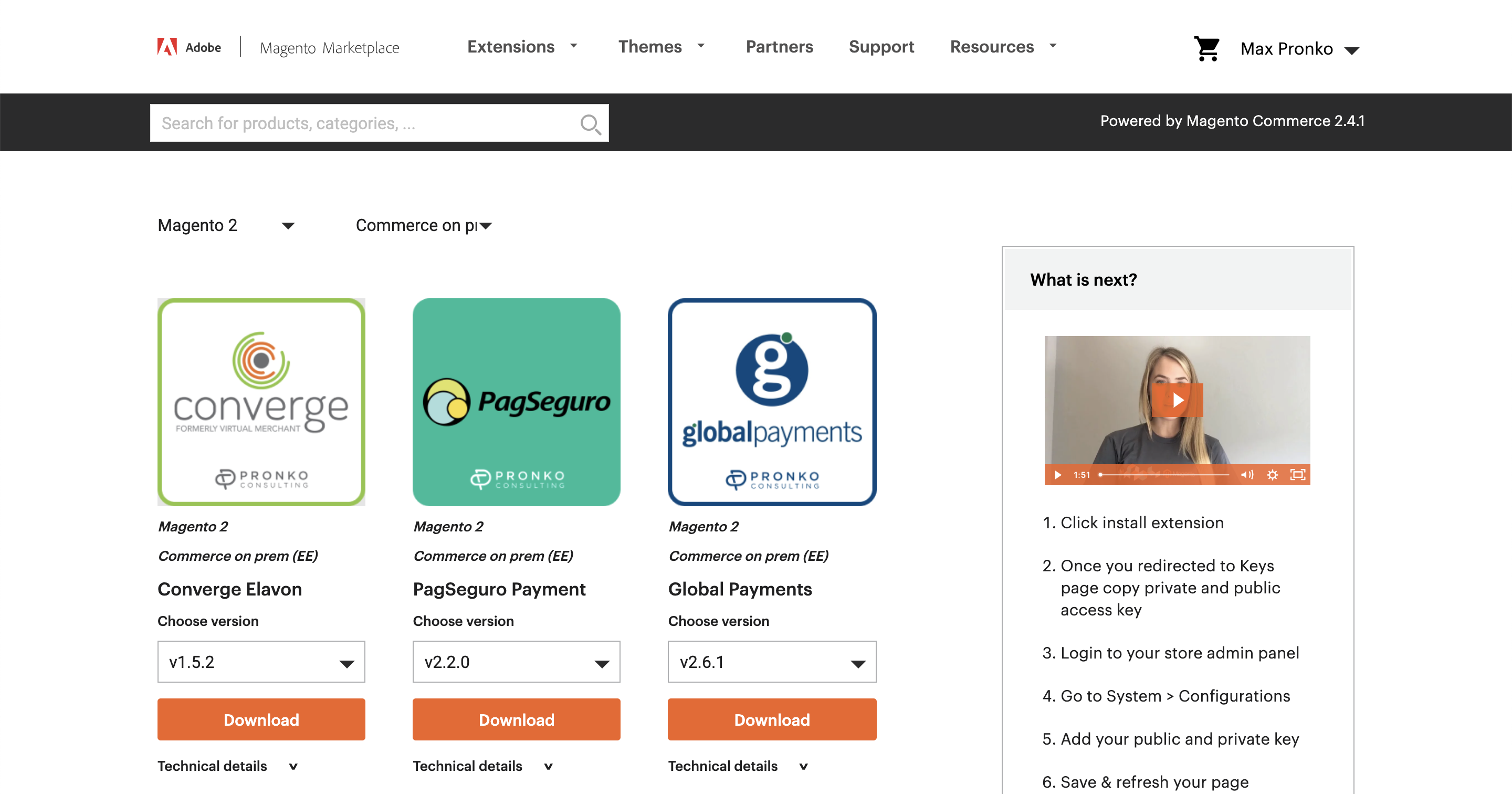Expand Technical details under Global Payments

coord(738,766)
